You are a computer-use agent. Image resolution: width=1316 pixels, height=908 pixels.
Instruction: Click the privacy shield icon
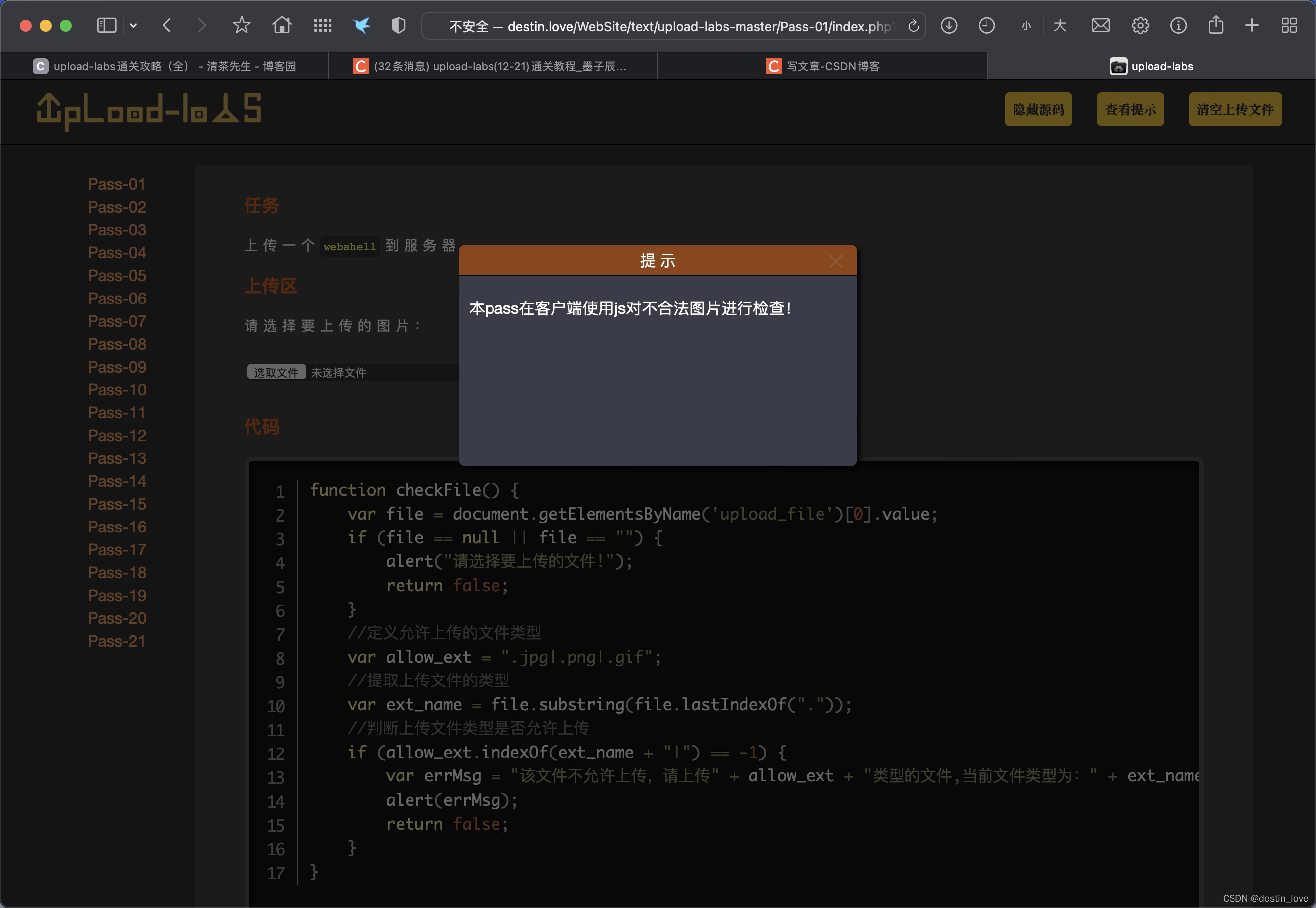(x=399, y=26)
